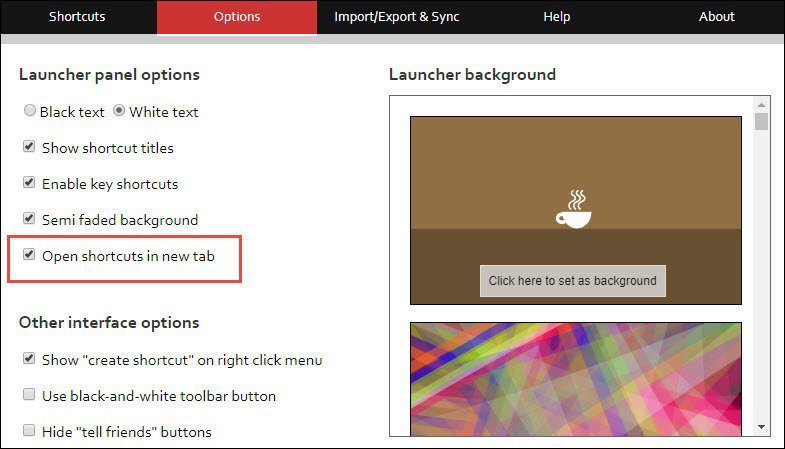Select the Black text radio button
The height and width of the screenshot is (449, 785).
(x=30, y=110)
